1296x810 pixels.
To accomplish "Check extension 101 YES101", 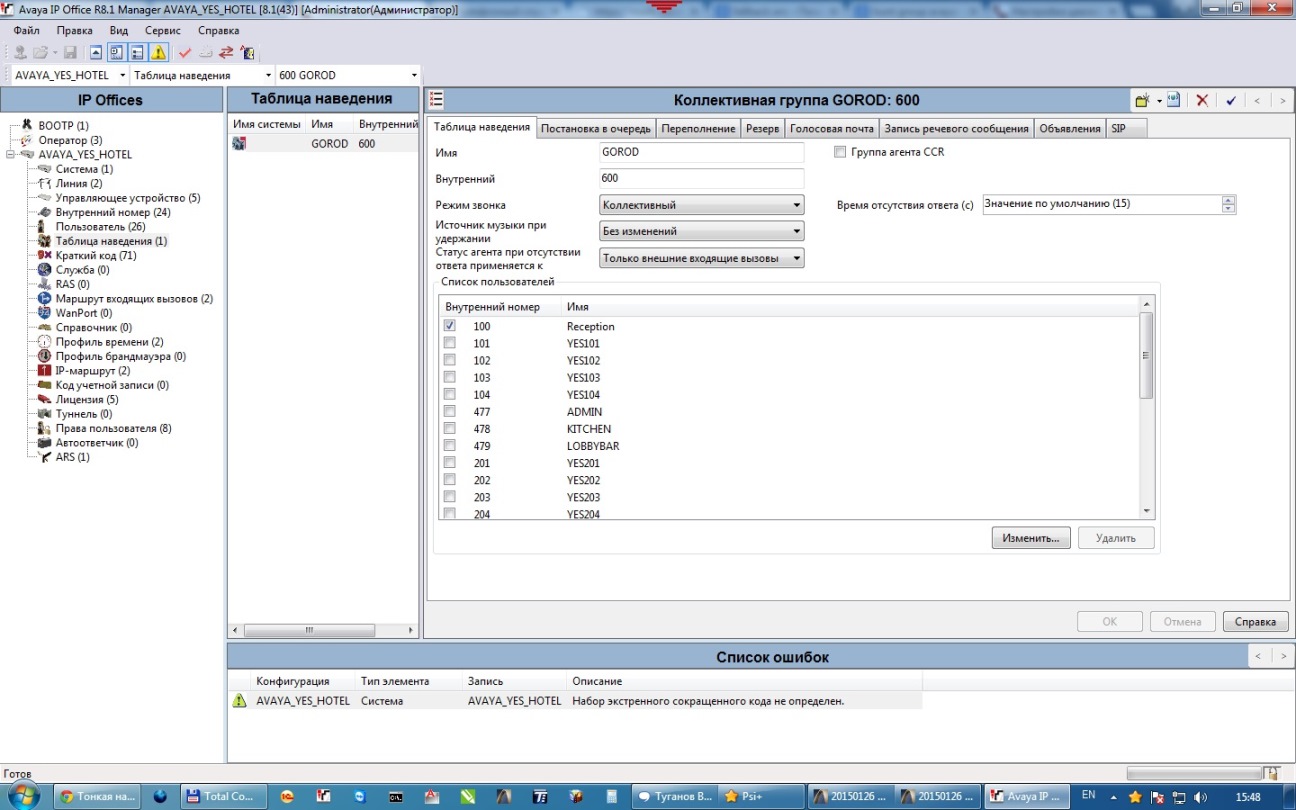I will pos(450,343).
